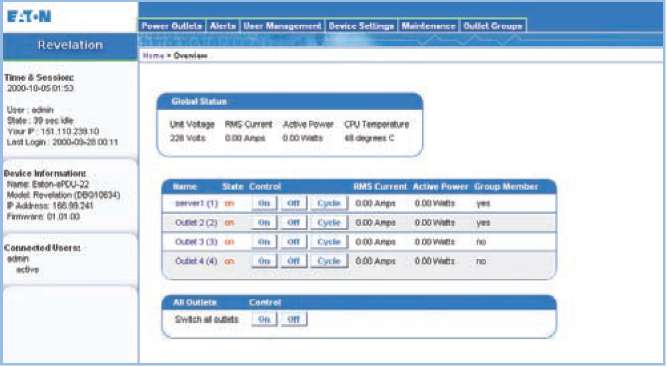Click the Eaton logo
Screen dimensions: 667x367
click(29, 17)
